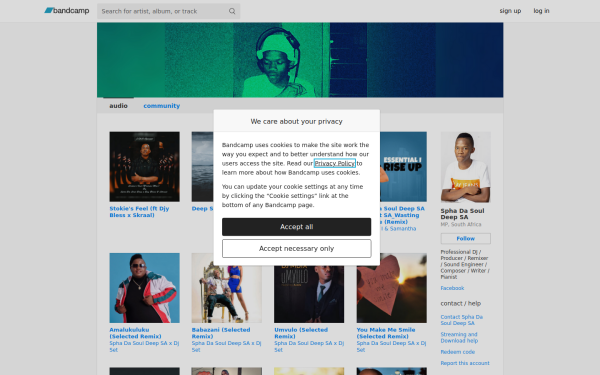Open Streaming and Download help link
Screen dimensions: 600x375
[459, 338]
